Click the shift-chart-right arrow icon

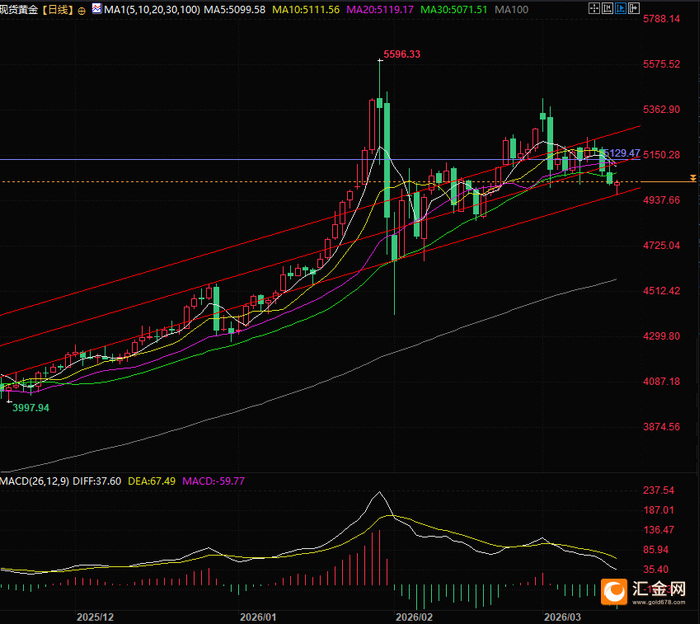click(x=634, y=8)
